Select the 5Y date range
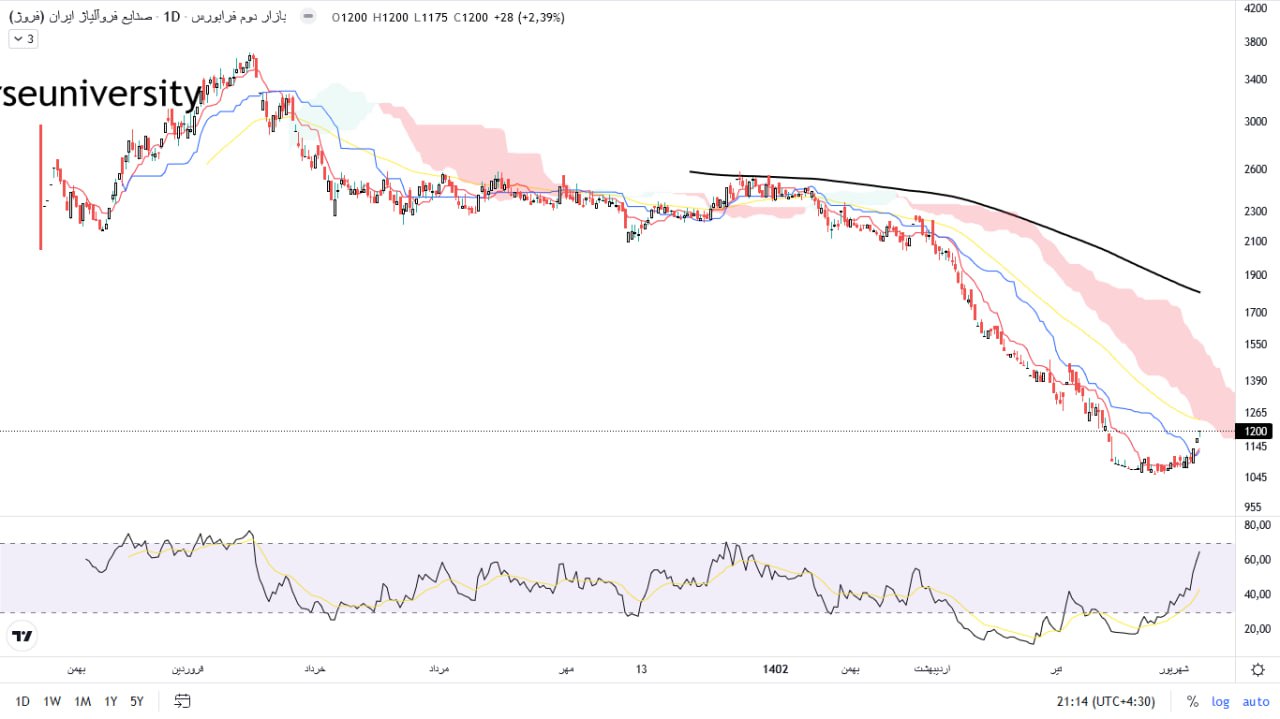 click(x=136, y=701)
